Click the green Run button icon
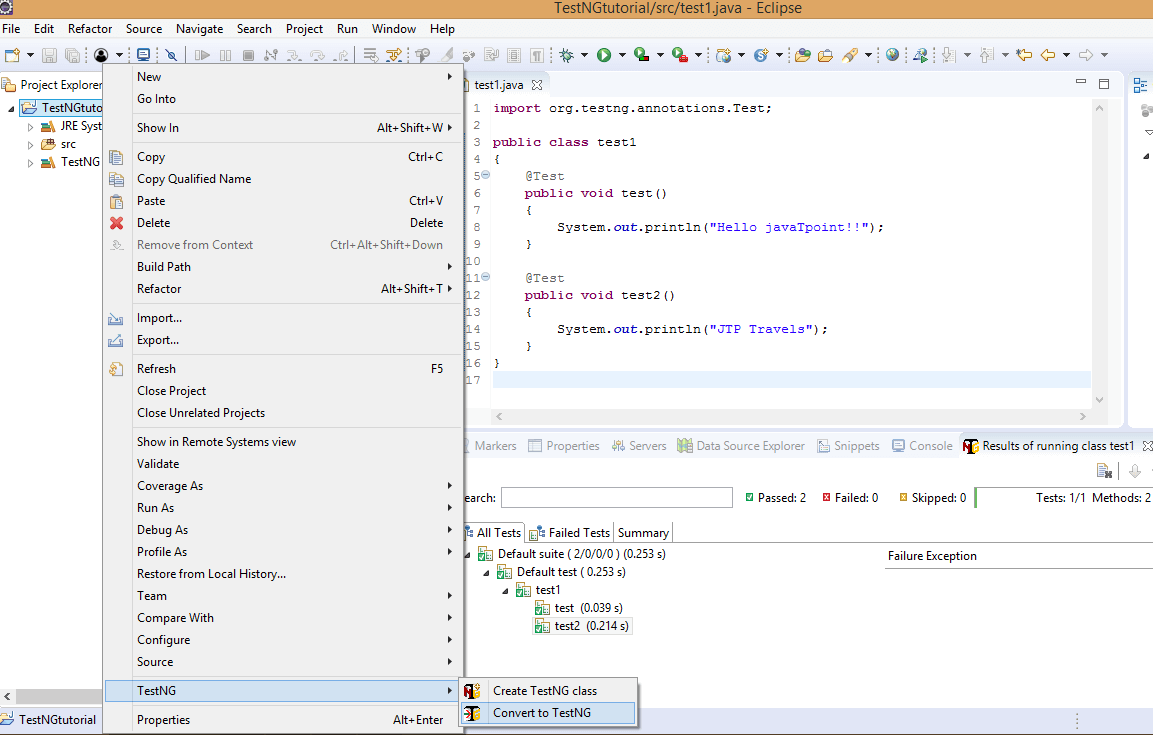 [604, 55]
